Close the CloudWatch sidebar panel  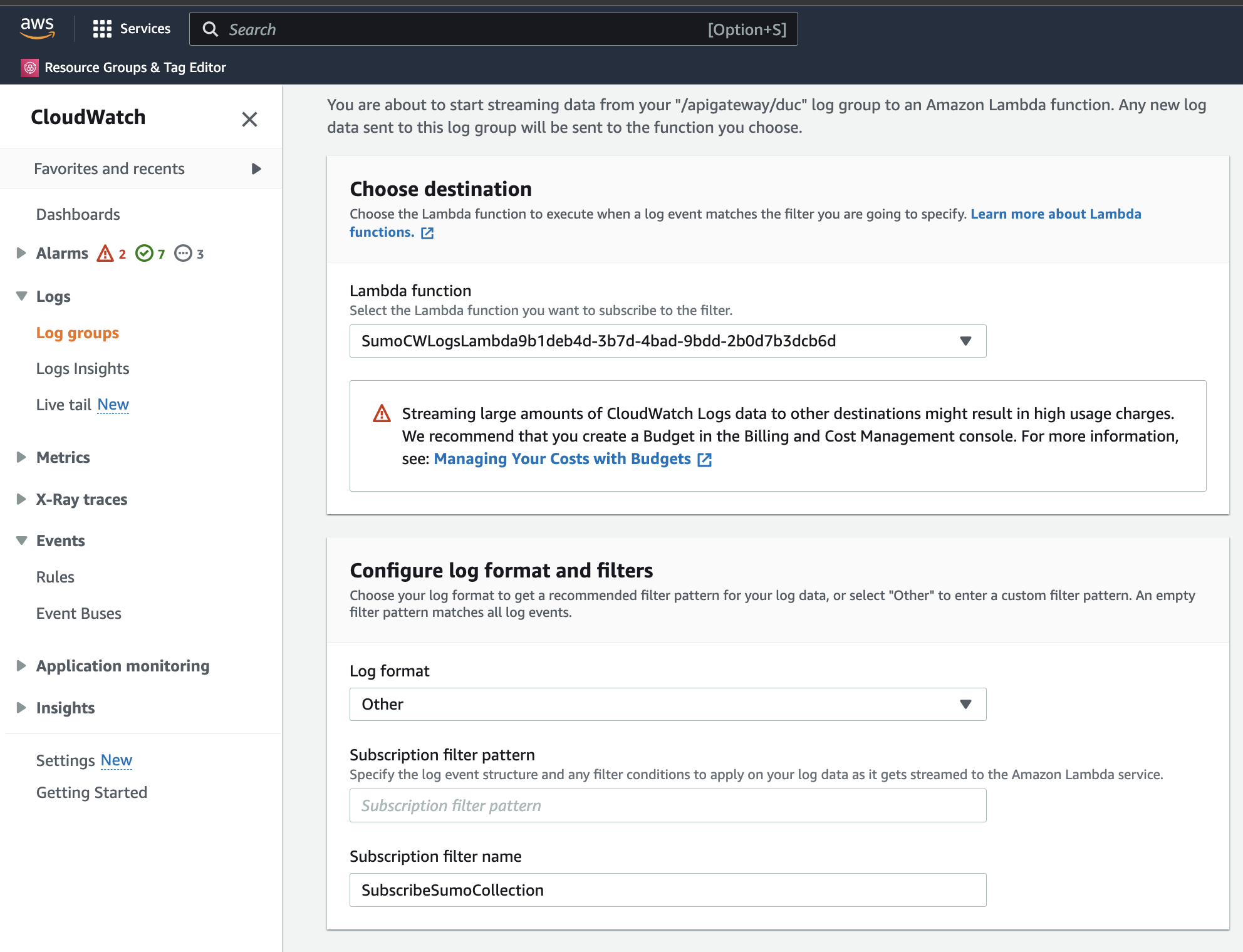(x=249, y=119)
